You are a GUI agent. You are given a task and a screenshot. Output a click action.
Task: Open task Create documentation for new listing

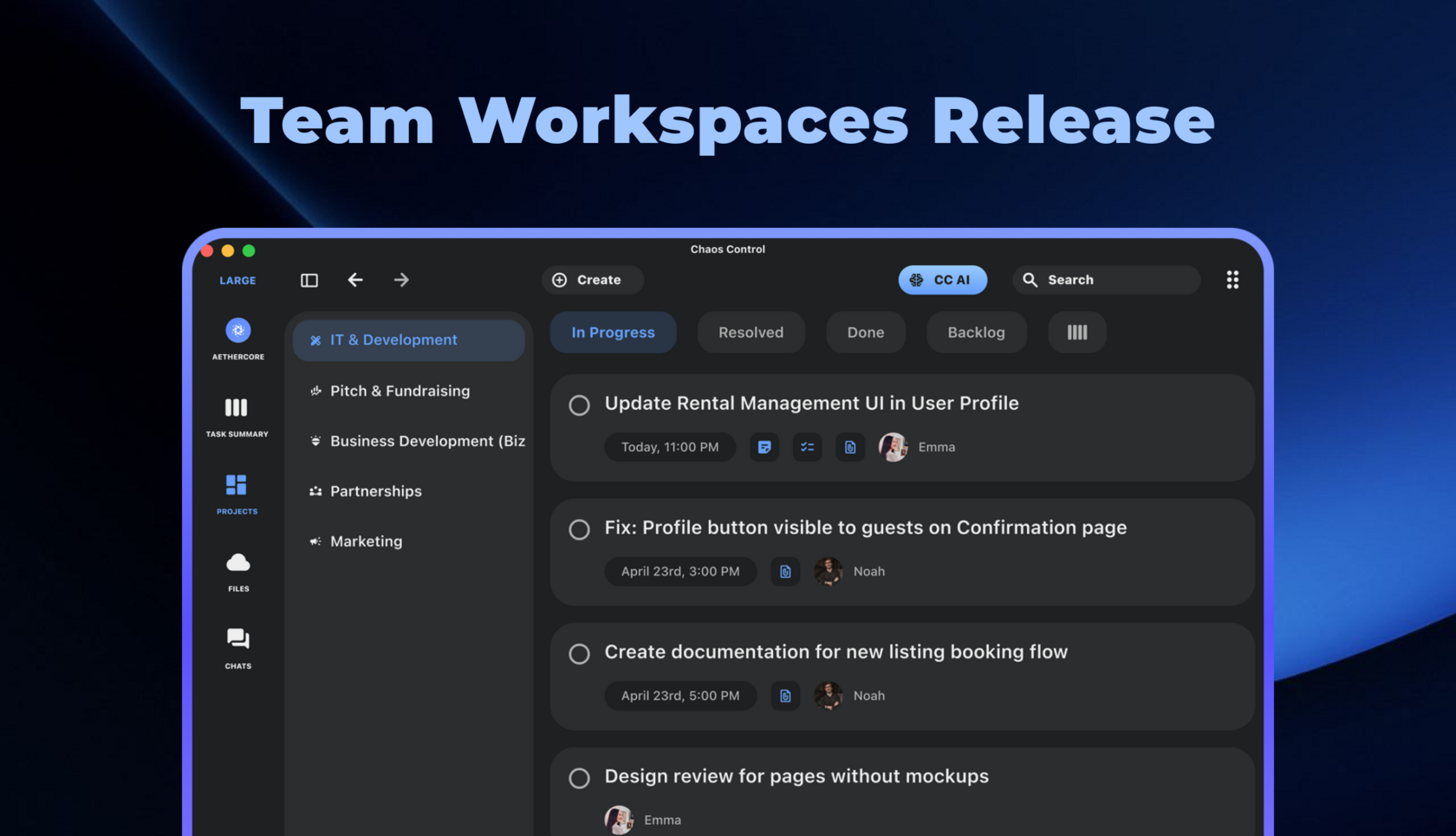[x=836, y=651]
